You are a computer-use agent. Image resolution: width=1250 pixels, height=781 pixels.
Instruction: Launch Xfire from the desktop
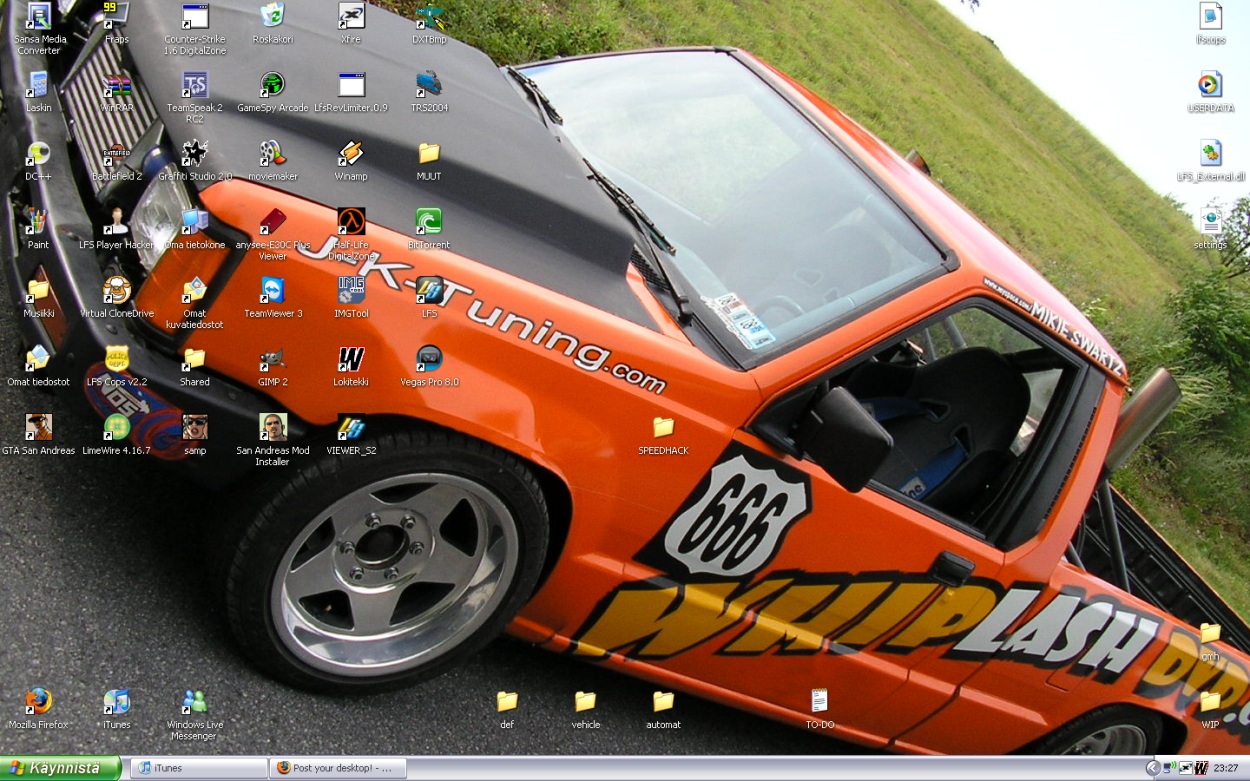(x=351, y=17)
